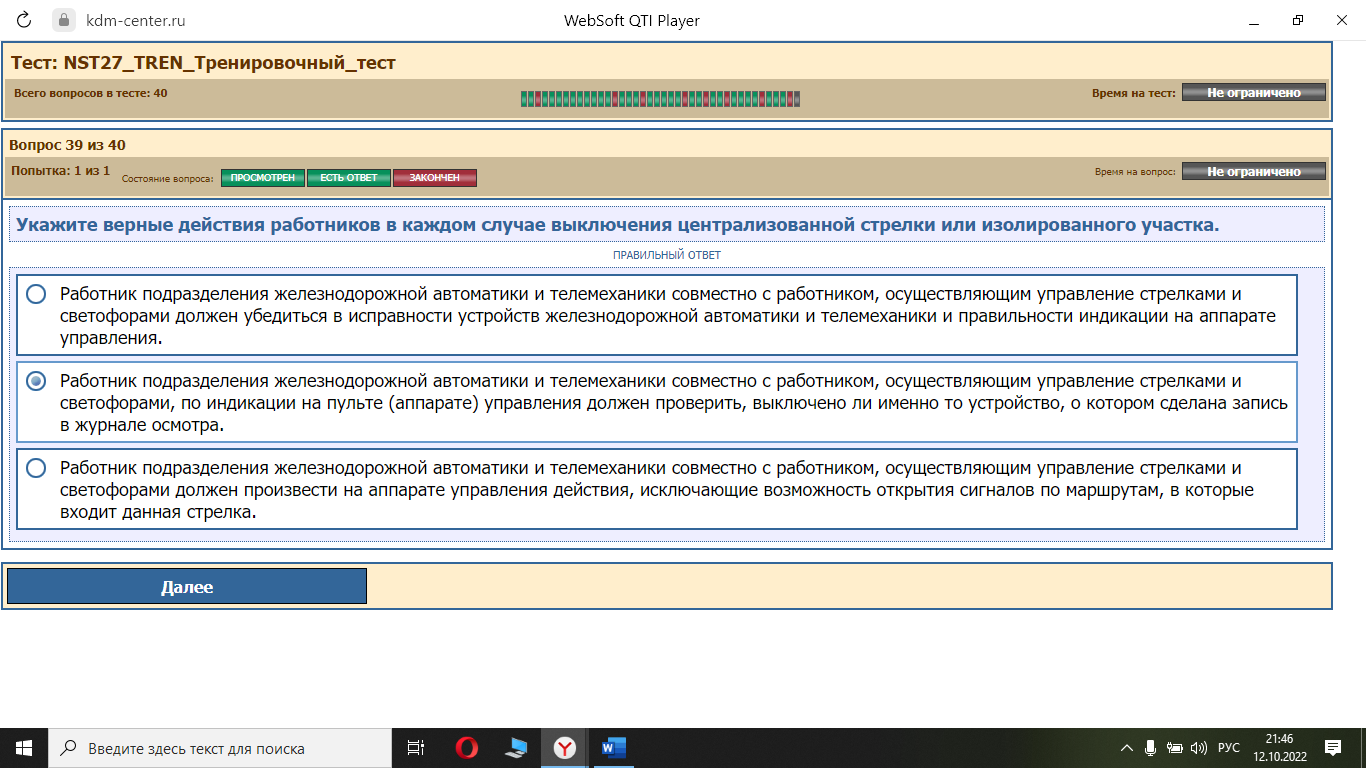Click the ПРОСМОТРЕН status indicator

click(x=262, y=178)
